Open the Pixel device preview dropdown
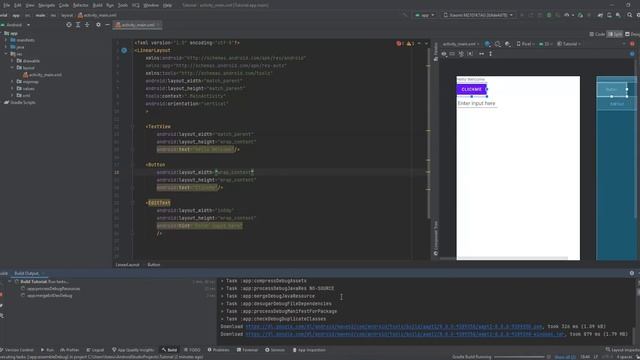640x360 pixels. click(526, 44)
